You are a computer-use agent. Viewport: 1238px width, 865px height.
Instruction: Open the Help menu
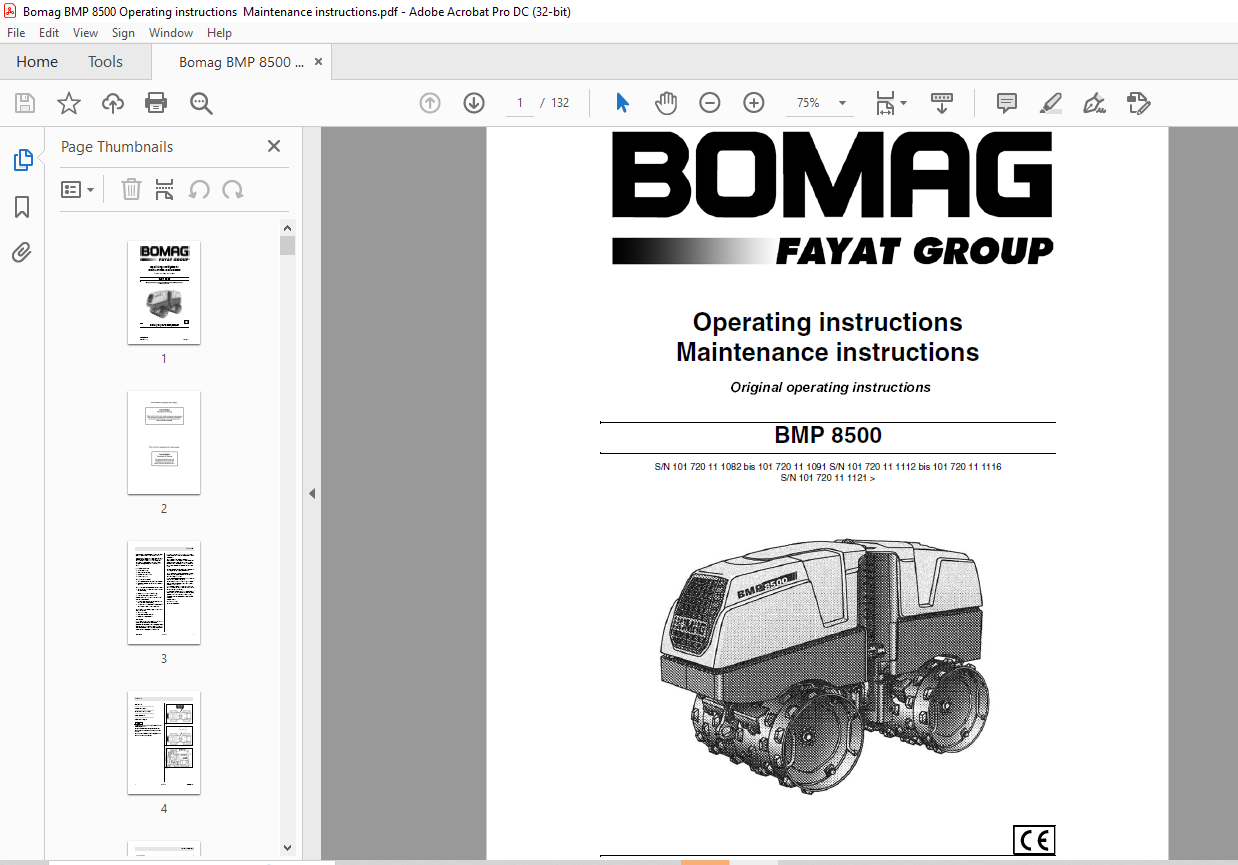tap(219, 32)
